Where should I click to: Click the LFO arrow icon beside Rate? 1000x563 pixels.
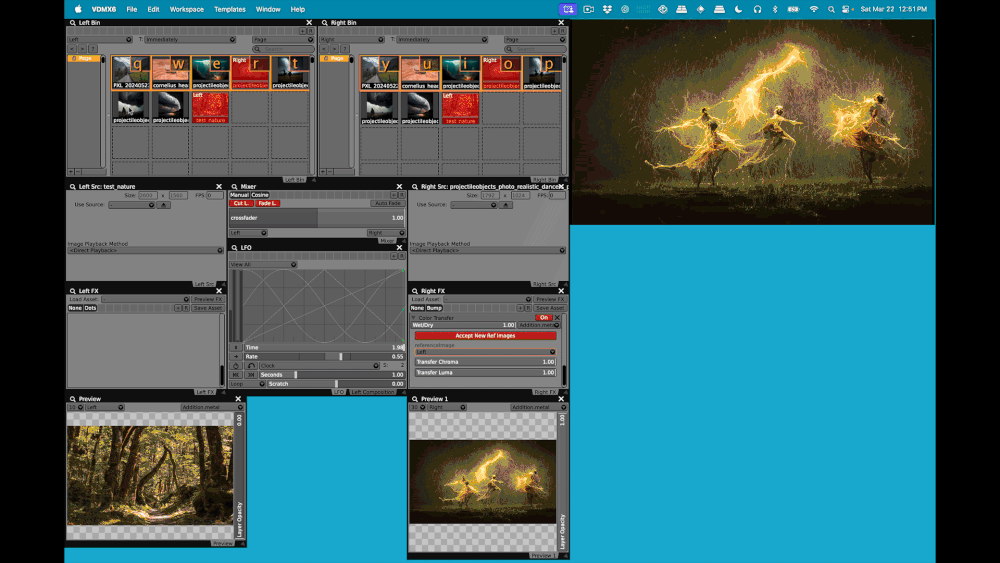pyautogui.click(x=236, y=356)
